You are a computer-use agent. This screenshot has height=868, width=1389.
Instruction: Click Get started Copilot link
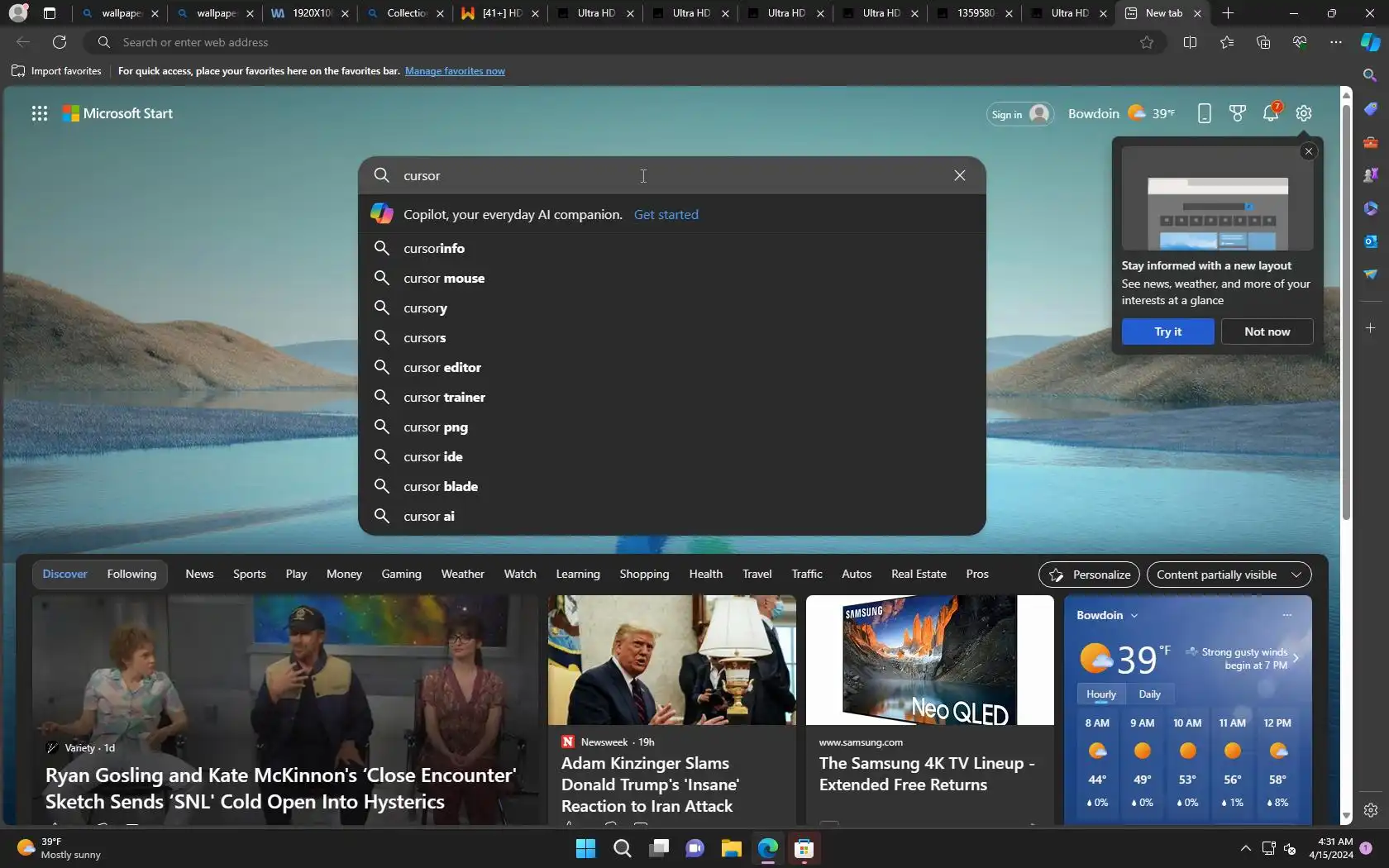point(666,214)
